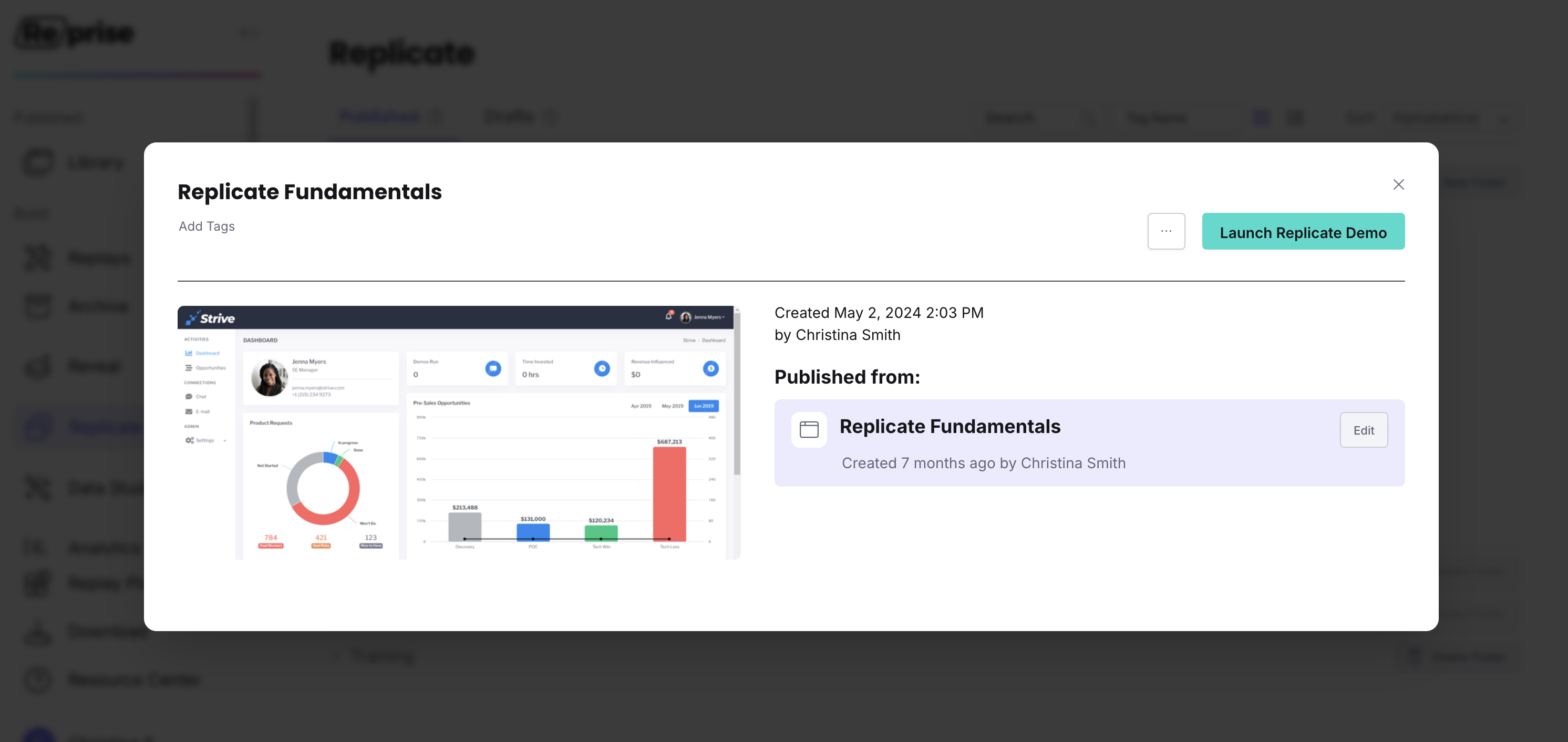Click the Reprise logo in the background
This screenshot has height=742, width=1568.
pyautogui.click(x=74, y=33)
